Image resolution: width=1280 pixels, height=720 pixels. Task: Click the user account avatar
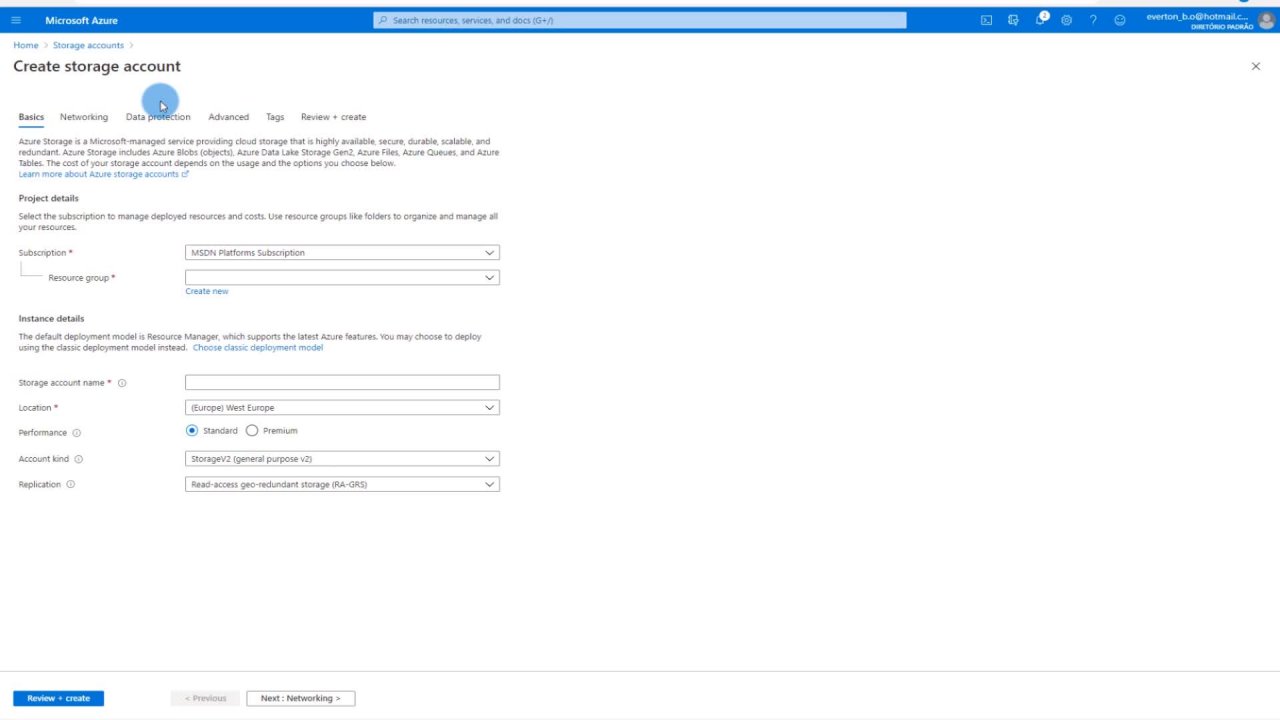pos(1266,20)
